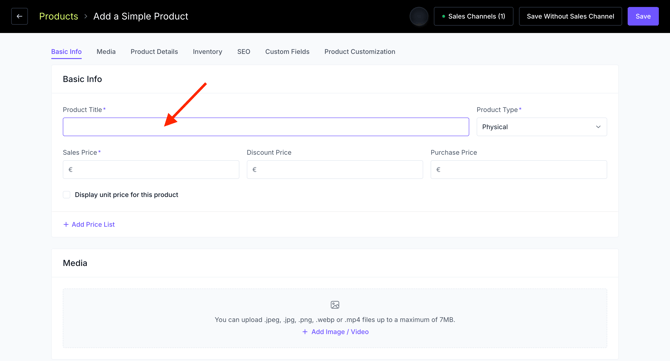Viewport: 670px width, 361px height.
Task: Open the Inventory tab
Action: coord(207,51)
